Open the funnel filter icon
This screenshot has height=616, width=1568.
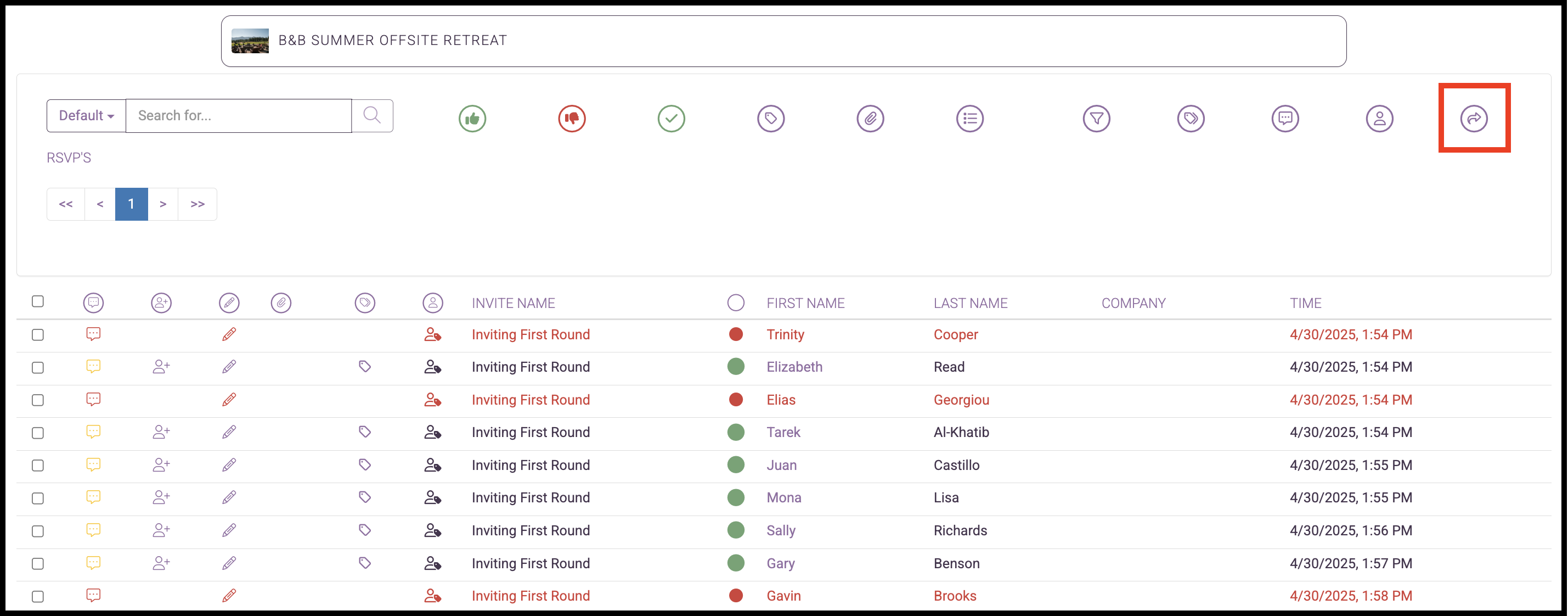coord(1096,118)
